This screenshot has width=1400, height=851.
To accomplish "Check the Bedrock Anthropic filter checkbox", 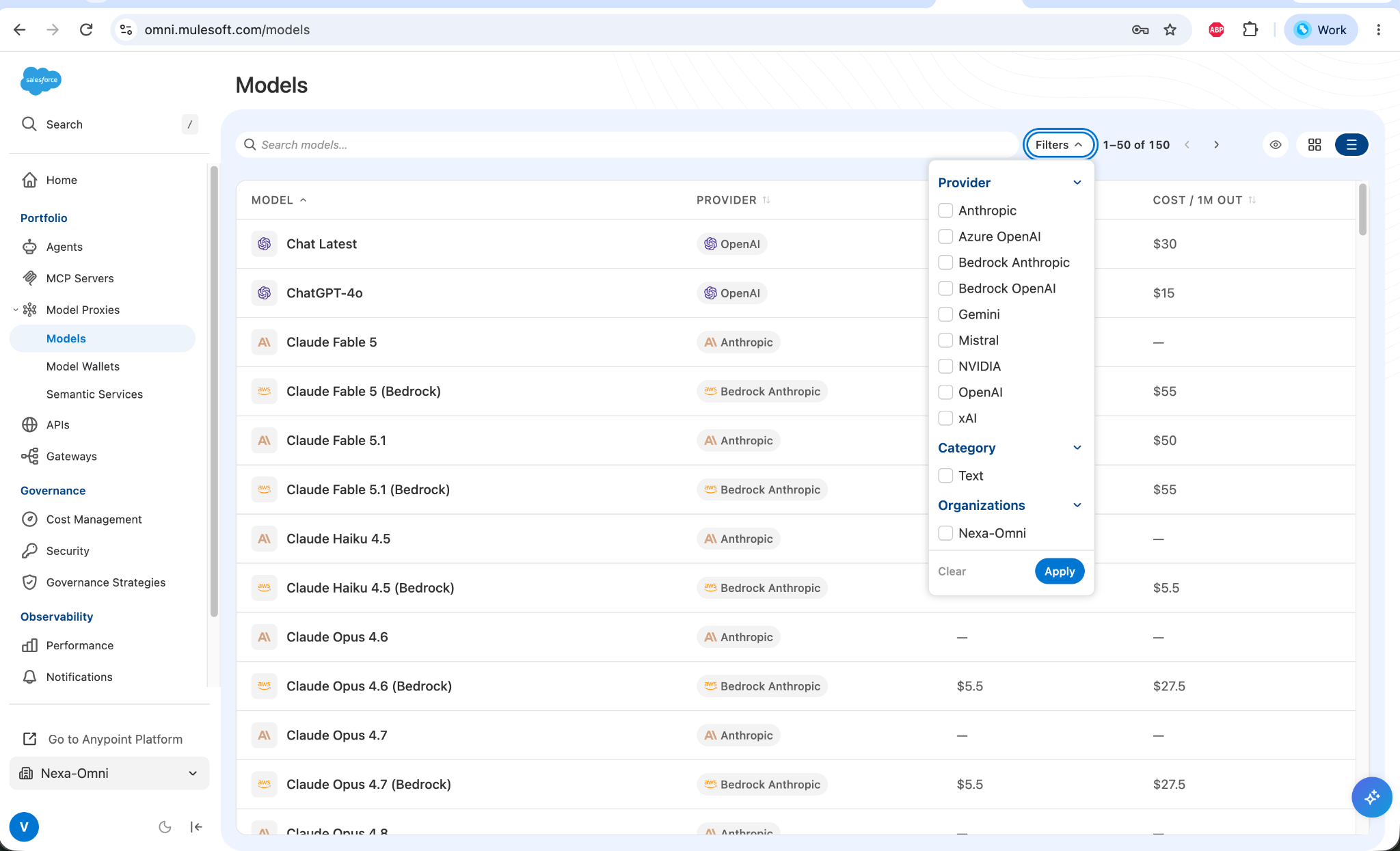I will pyautogui.click(x=945, y=262).
